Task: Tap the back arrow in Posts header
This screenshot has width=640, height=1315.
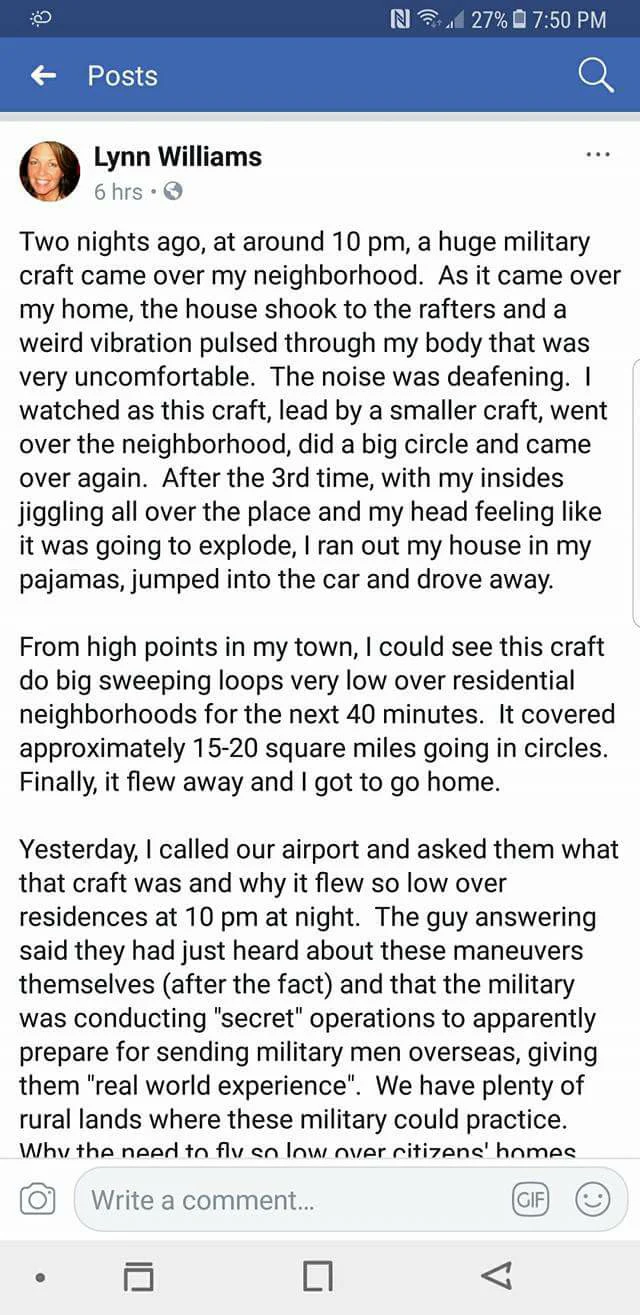Action: 43,76
